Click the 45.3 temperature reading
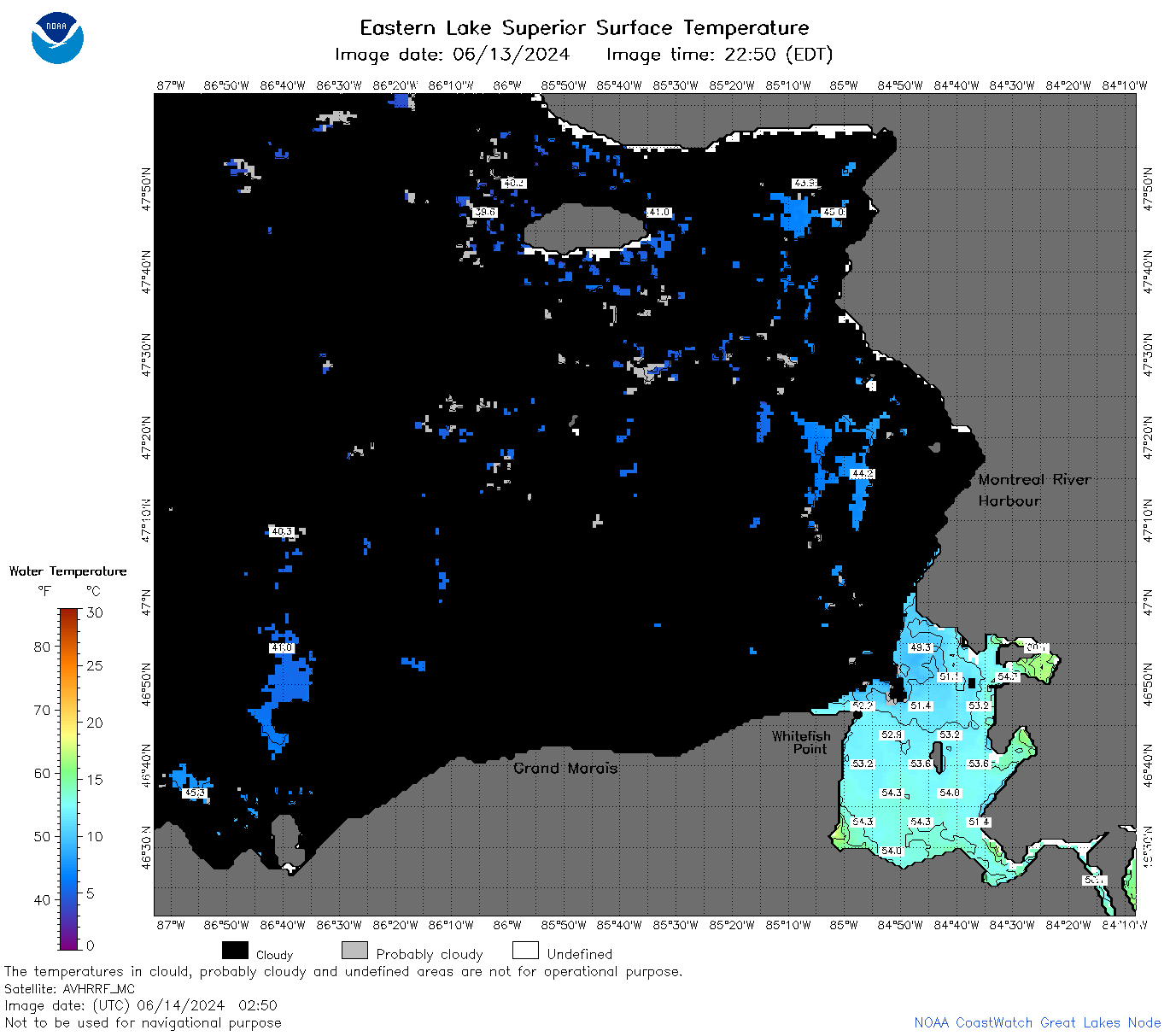The width and height of the screenshot is (1170, 1036). coord(195,793)
